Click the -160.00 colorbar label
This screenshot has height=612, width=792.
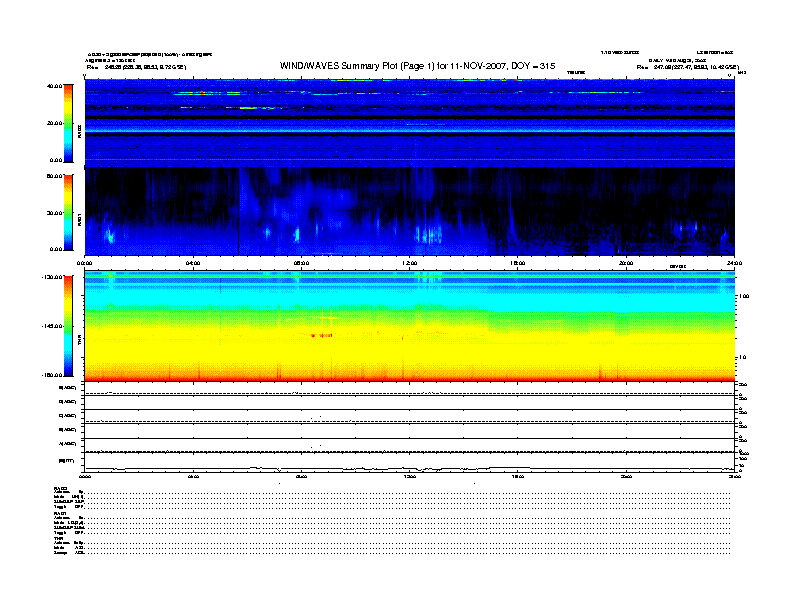[x=53, y=375]
